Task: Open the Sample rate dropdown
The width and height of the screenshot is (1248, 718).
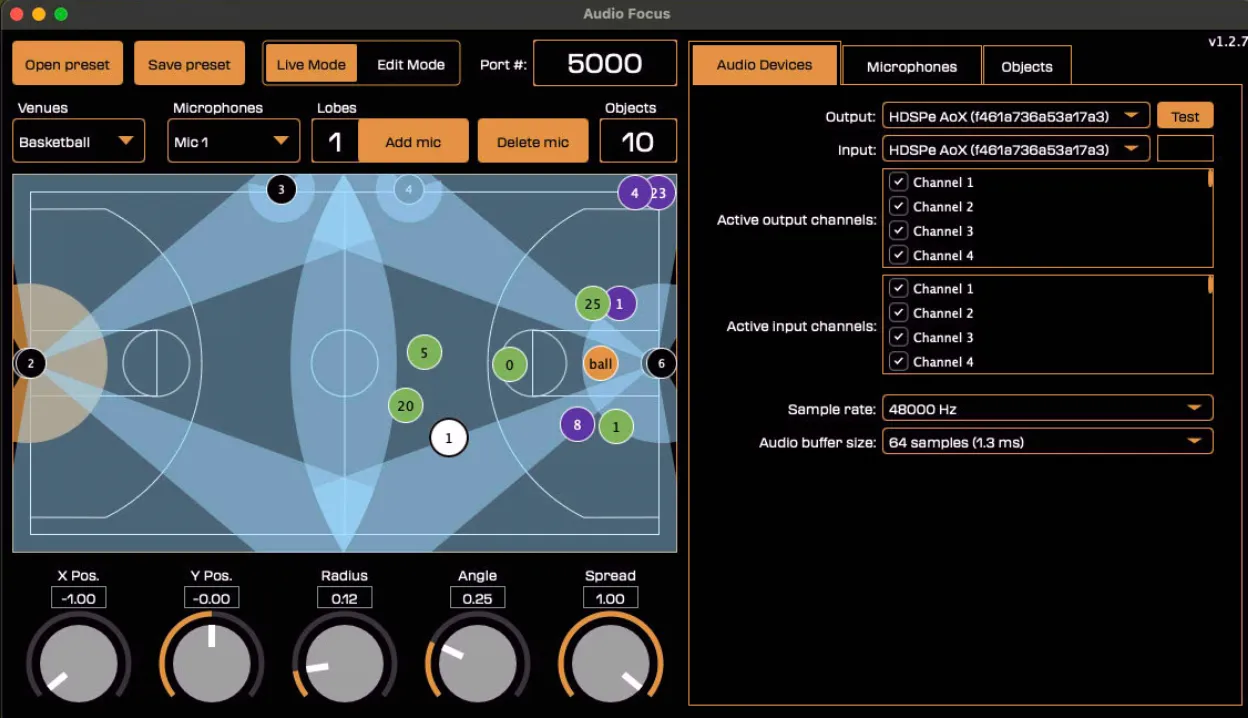Action: click(x=1046, y=408)
